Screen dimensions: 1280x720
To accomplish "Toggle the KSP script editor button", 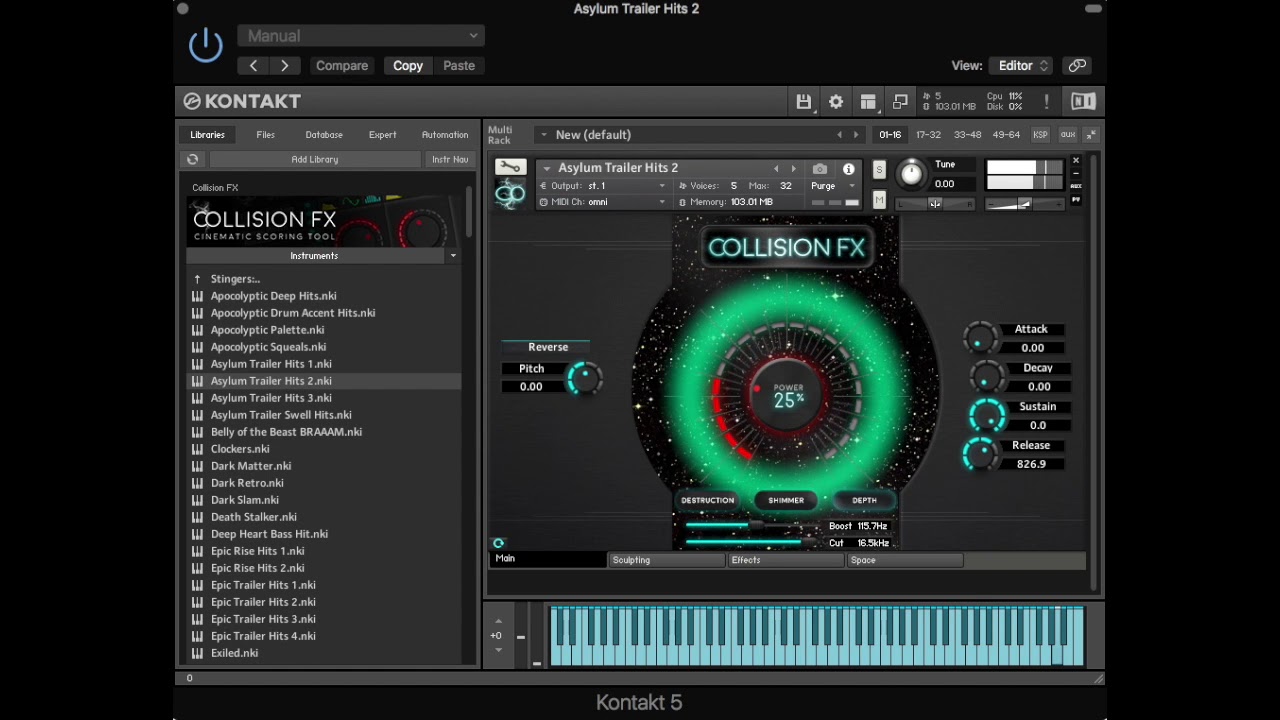I will tap(1040, 135).
